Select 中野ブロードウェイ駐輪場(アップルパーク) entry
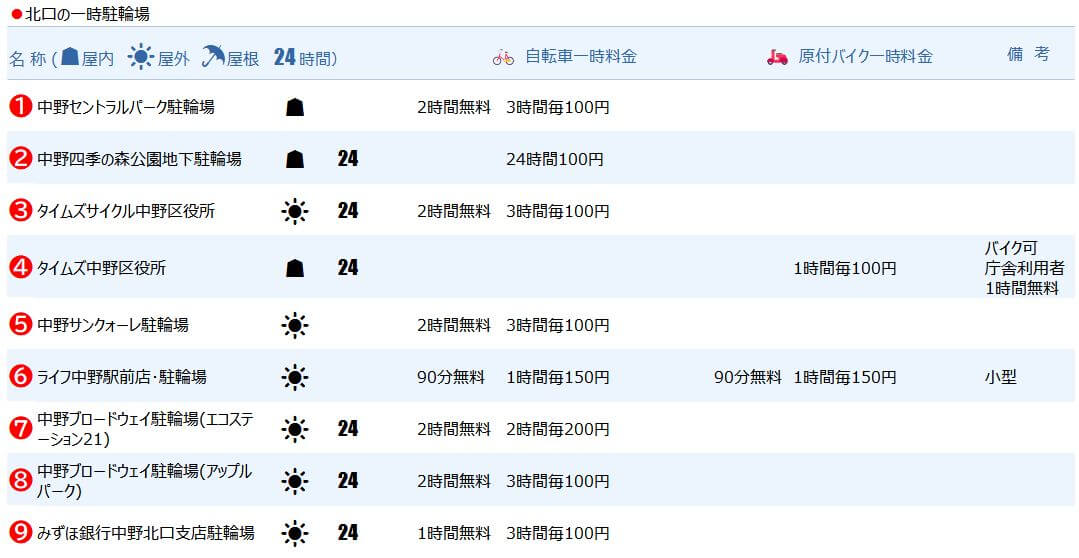 144,481
